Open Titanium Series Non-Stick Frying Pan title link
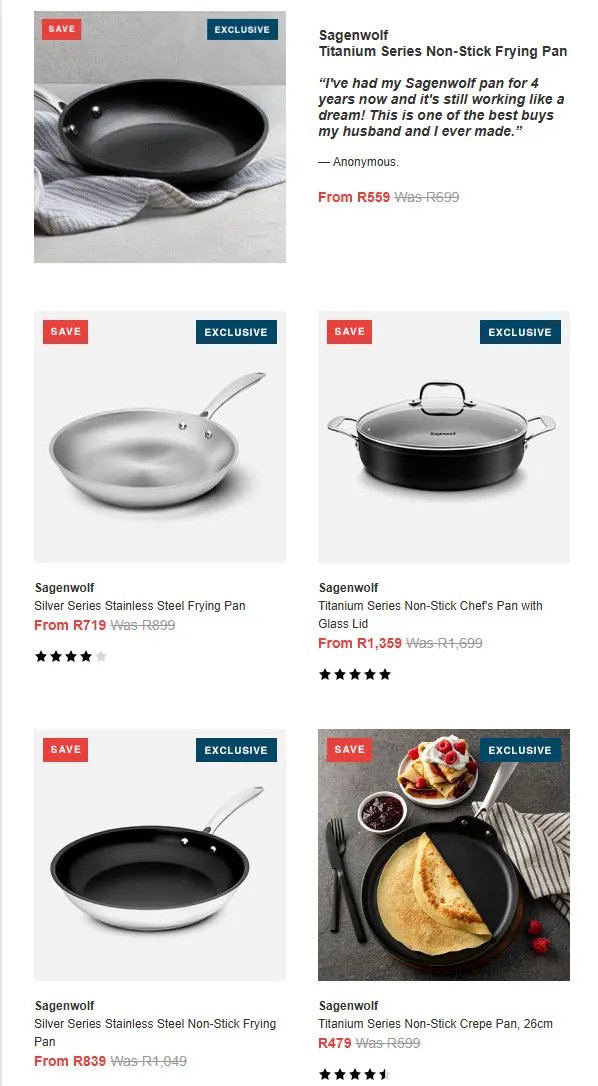Image resolution: width=598 pixels, height=1086 pixels. pos(443,51)
